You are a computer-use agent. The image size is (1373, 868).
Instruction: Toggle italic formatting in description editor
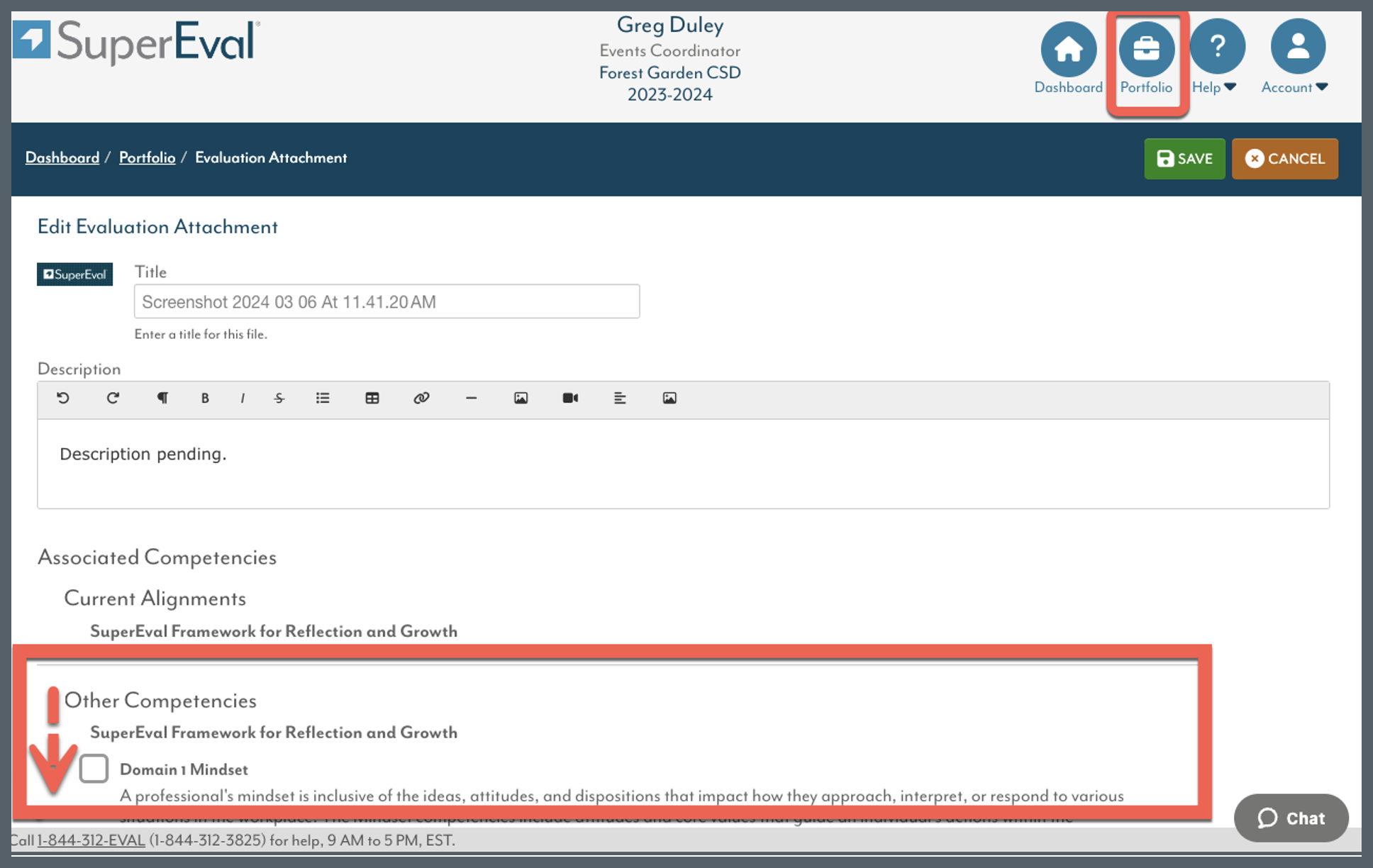pyautogui.click(x=243, y=398)
